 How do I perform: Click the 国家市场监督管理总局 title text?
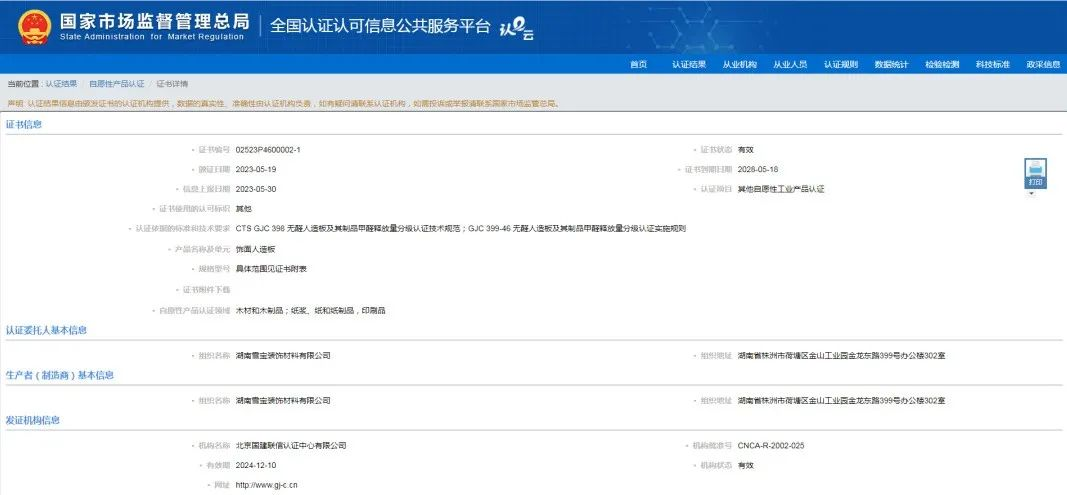(154, 21)
